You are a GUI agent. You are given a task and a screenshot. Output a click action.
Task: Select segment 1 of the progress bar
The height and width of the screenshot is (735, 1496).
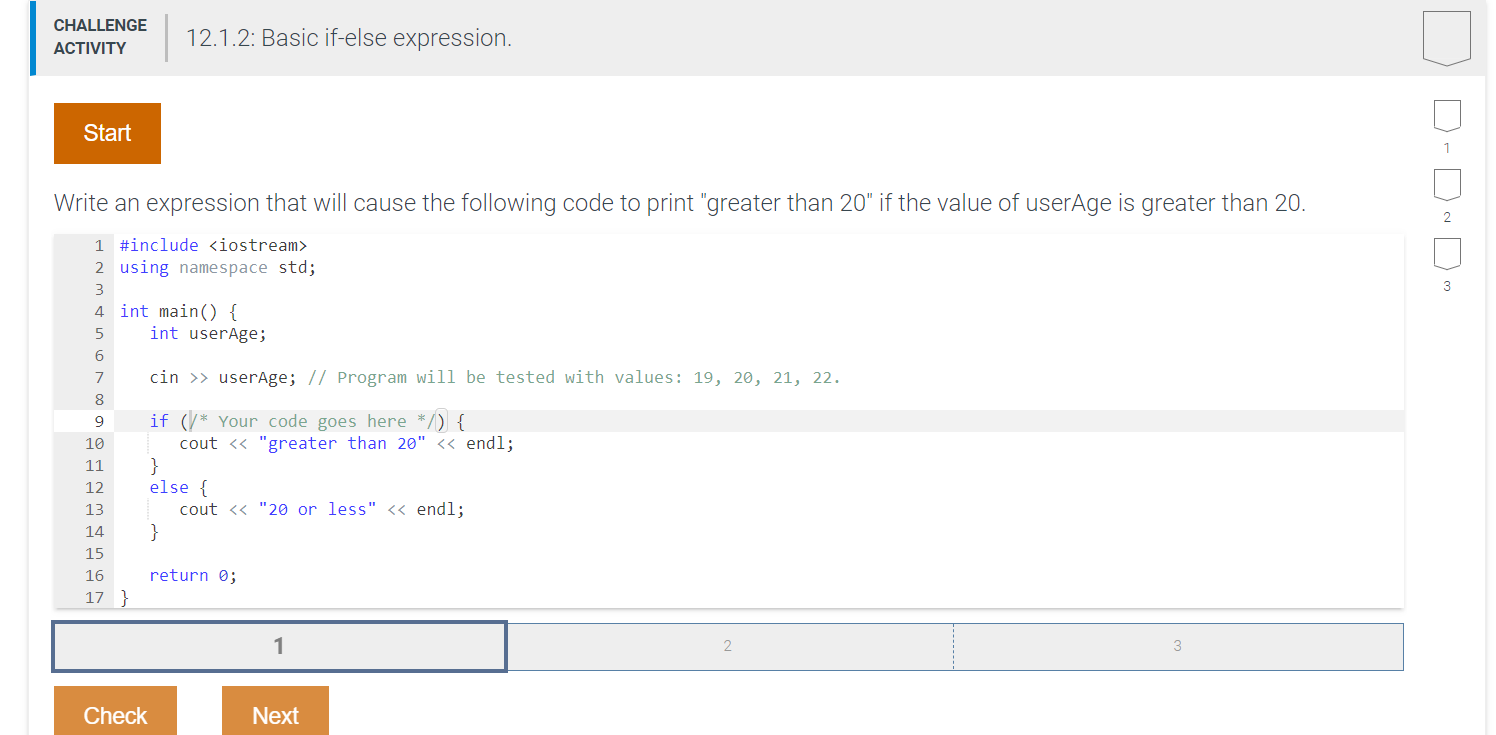[279, 646]
